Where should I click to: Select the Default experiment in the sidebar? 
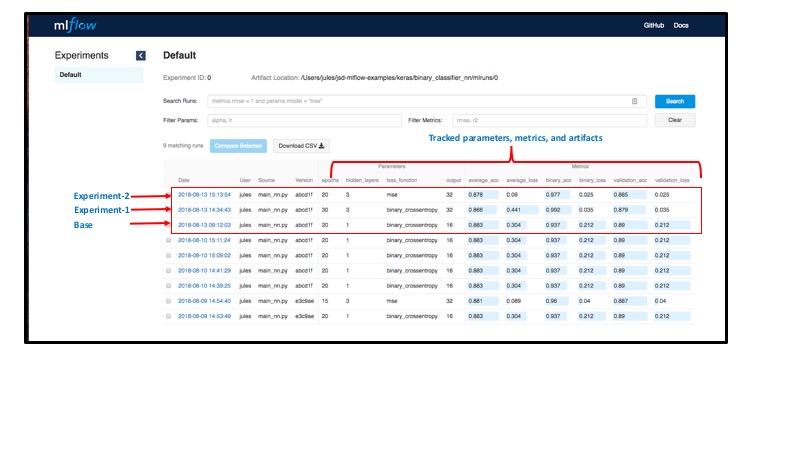pos(70,75)
